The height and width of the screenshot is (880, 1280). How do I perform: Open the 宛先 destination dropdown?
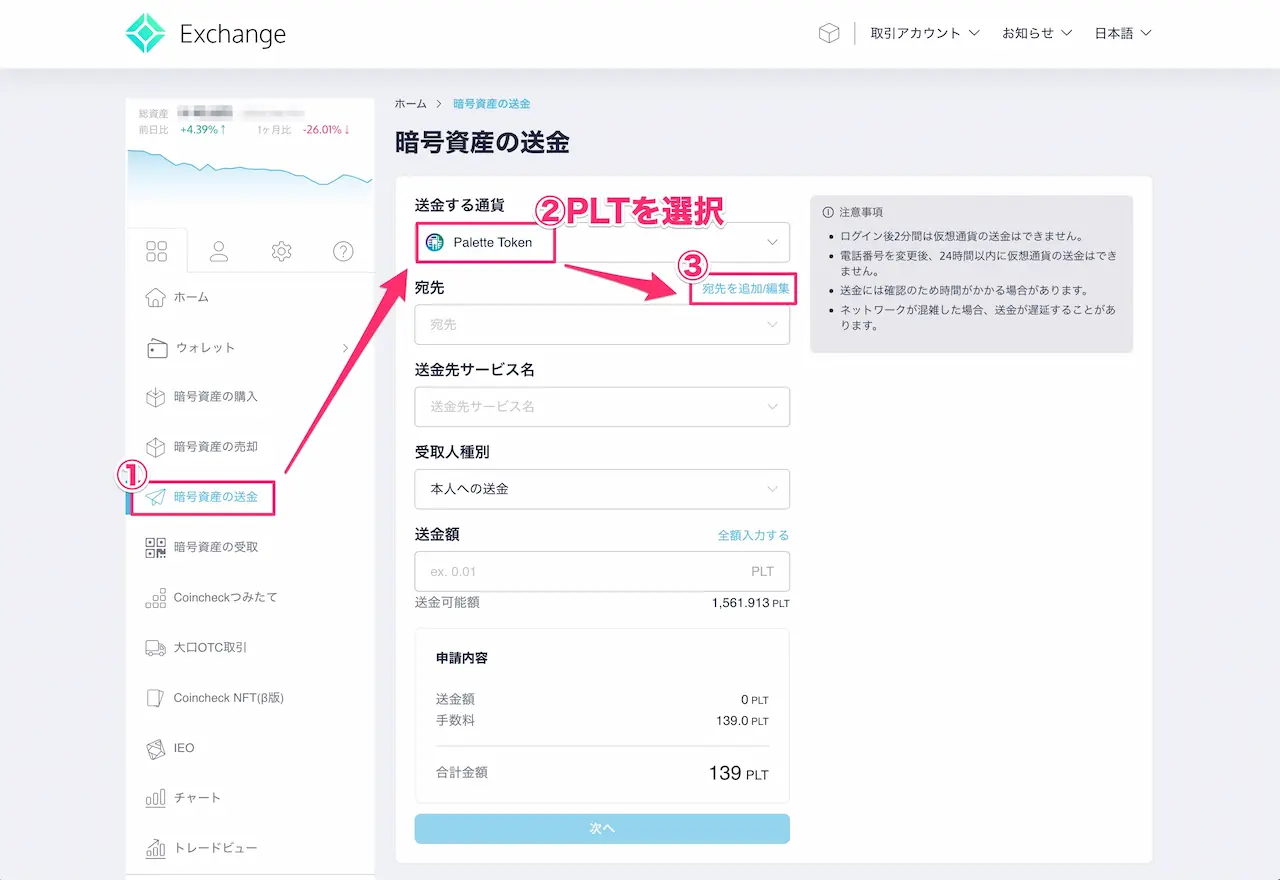(602, 325)
